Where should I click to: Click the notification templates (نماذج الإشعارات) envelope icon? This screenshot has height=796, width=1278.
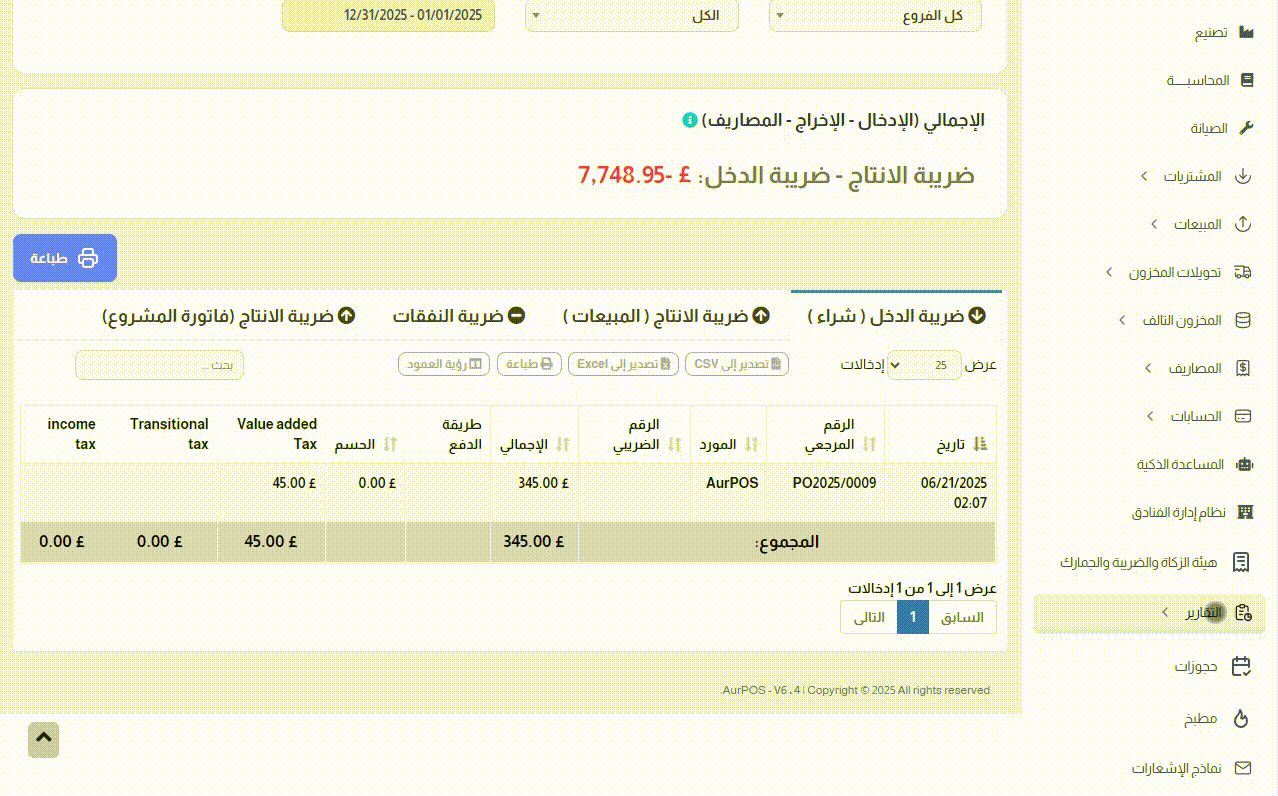[1243, 768]
